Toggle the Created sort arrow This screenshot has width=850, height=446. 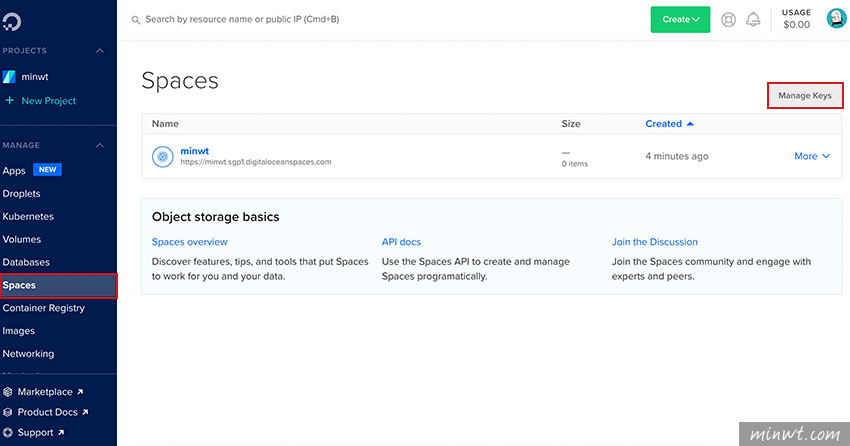(690, 124)
